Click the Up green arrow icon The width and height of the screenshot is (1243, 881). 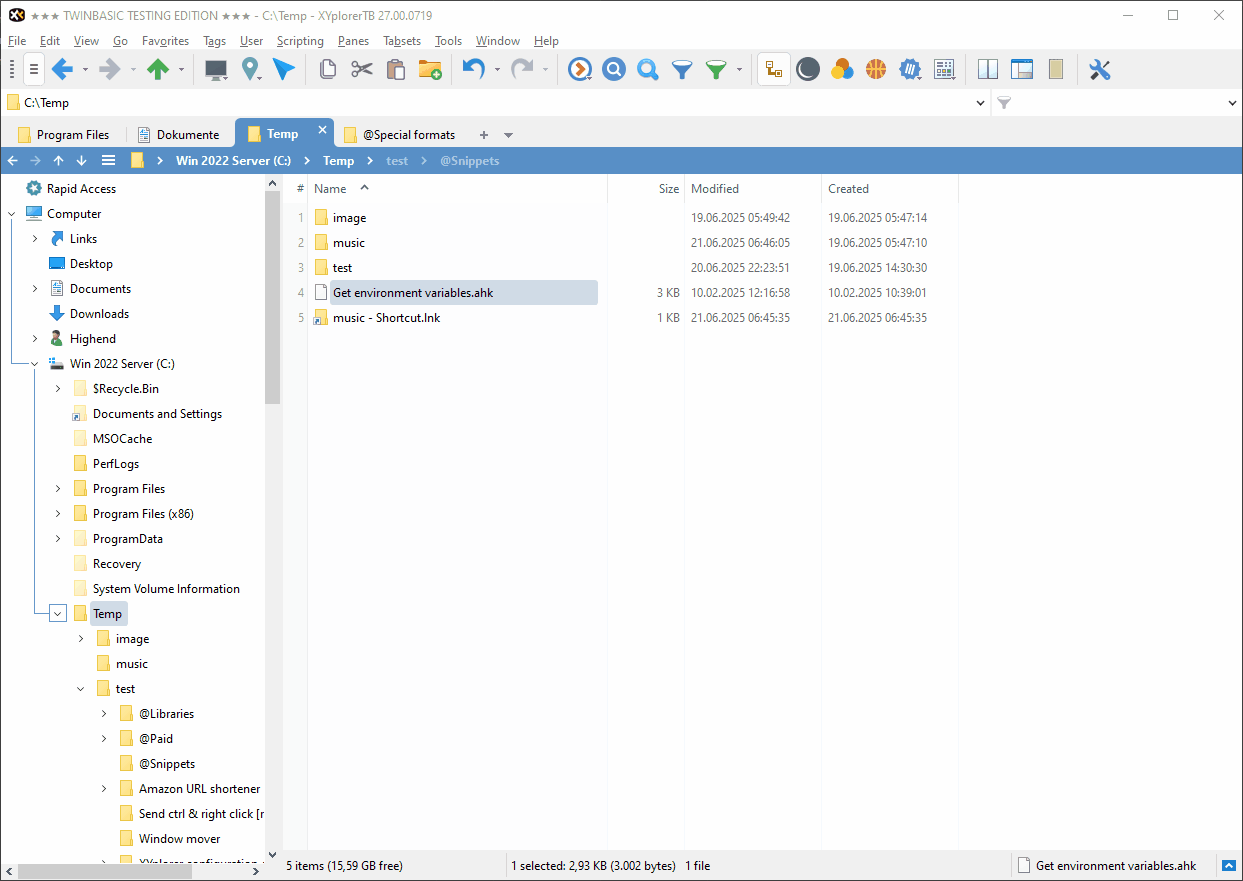point(157,69)
